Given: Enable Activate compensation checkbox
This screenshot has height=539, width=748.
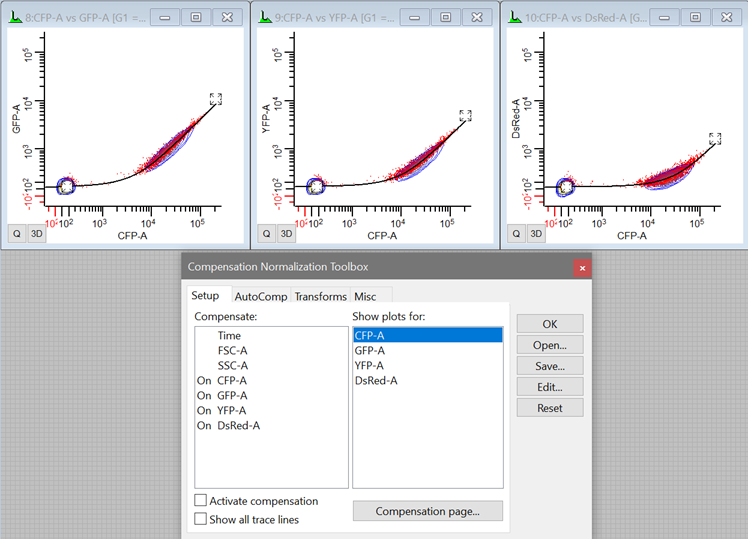Looking at the screenshot, I should coord(201,501).
